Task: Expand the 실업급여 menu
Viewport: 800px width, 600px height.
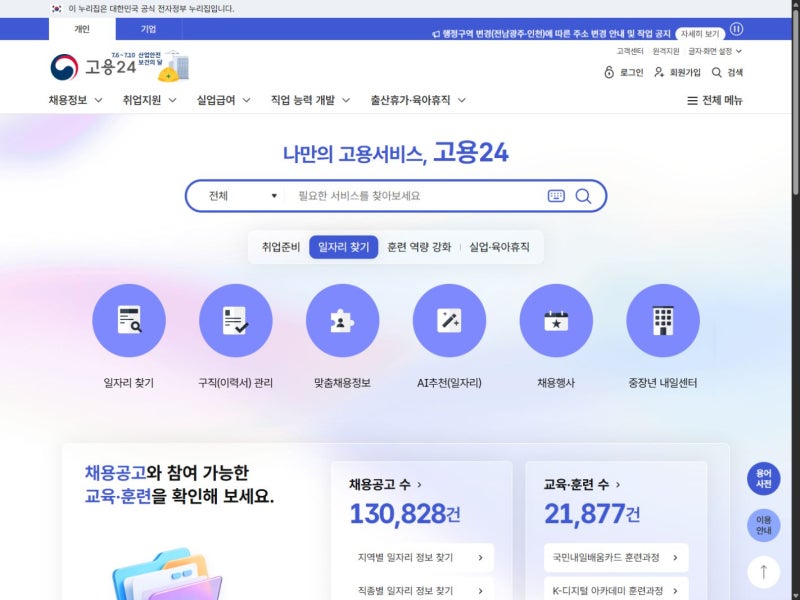Action: pyautogui.click(x=223, y=101)
